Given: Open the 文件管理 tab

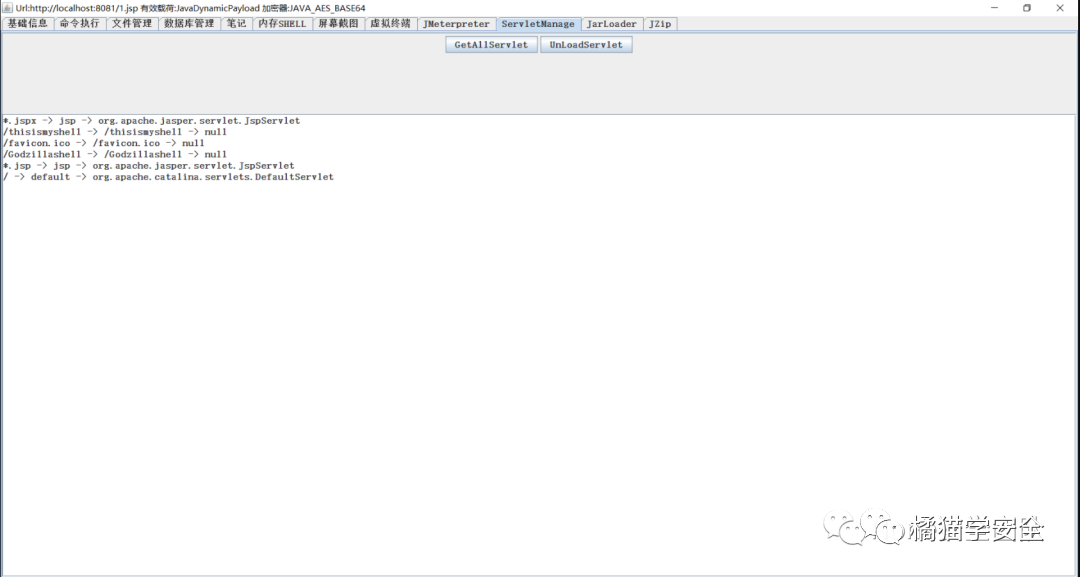Looking at the screenshot, I should click(132, 23).
